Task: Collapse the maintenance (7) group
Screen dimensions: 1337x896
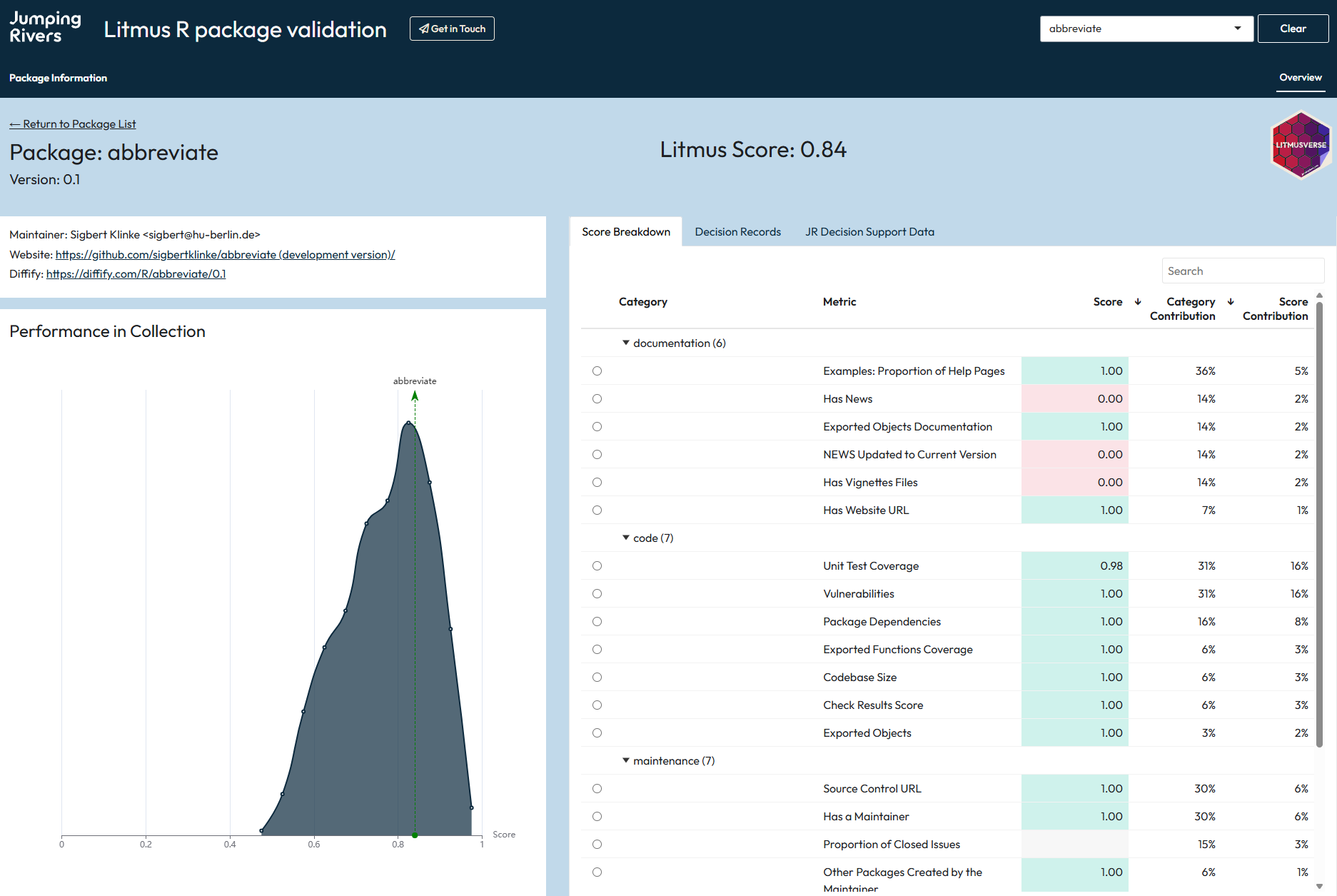Action: pyautogui.click(x=626, y=760)
